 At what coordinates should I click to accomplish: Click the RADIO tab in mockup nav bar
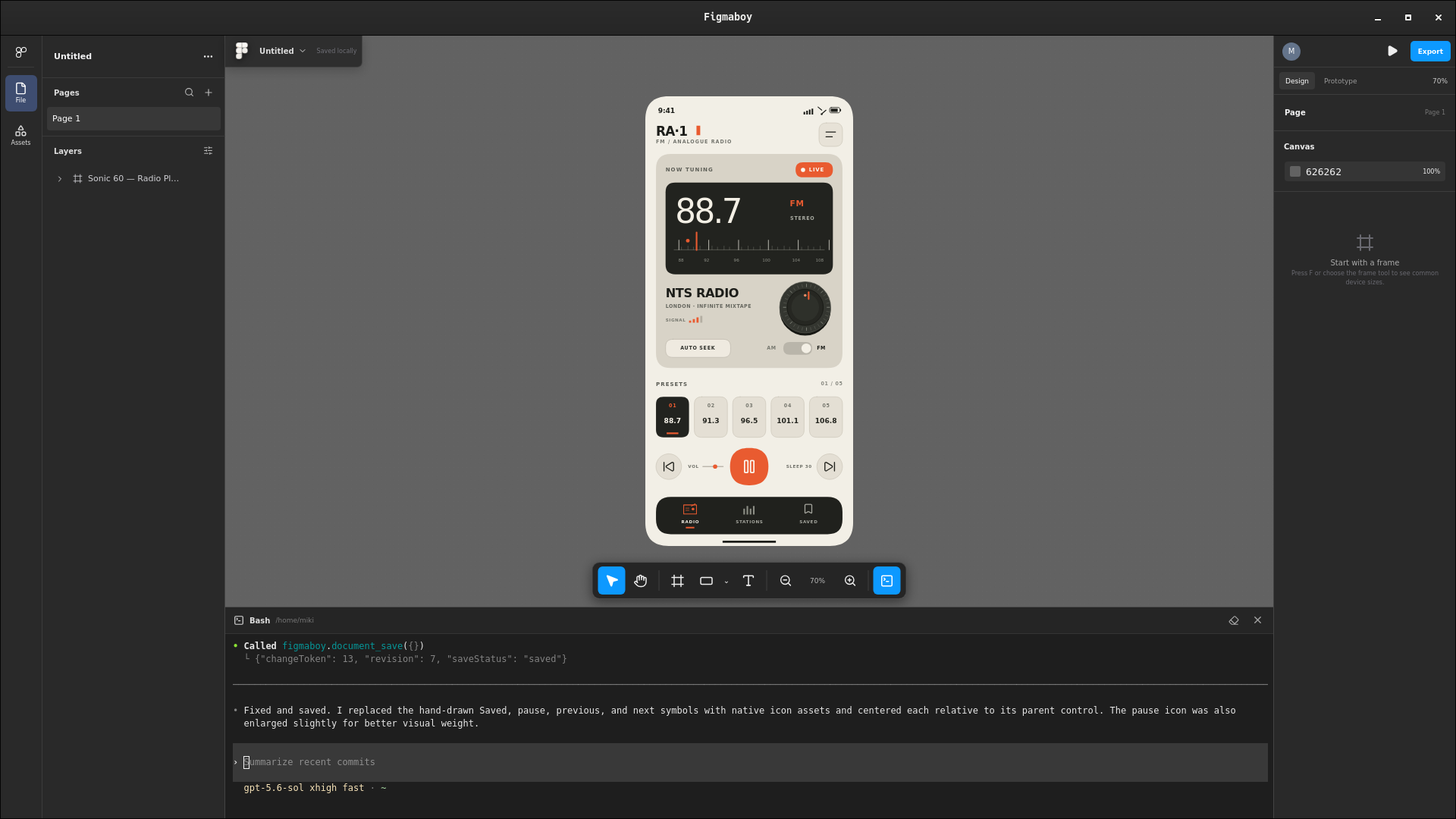coord(690,514)
